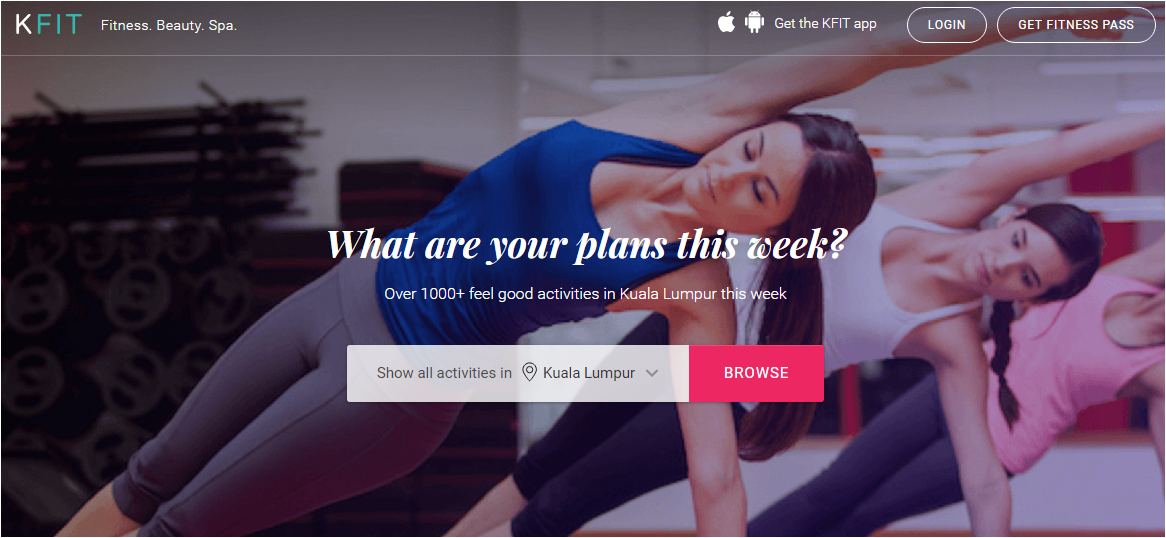This screenshot has height=538, width=1166.
Task: Expand the city chevron arrow
Action: (x=652, y=373)
